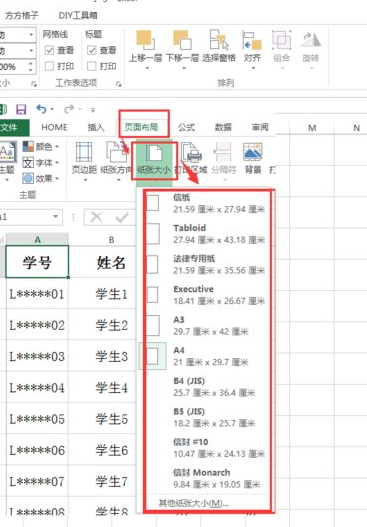Toggle Headings Print (打印) checkbox

pyautogui.click(x=92, y=66)
